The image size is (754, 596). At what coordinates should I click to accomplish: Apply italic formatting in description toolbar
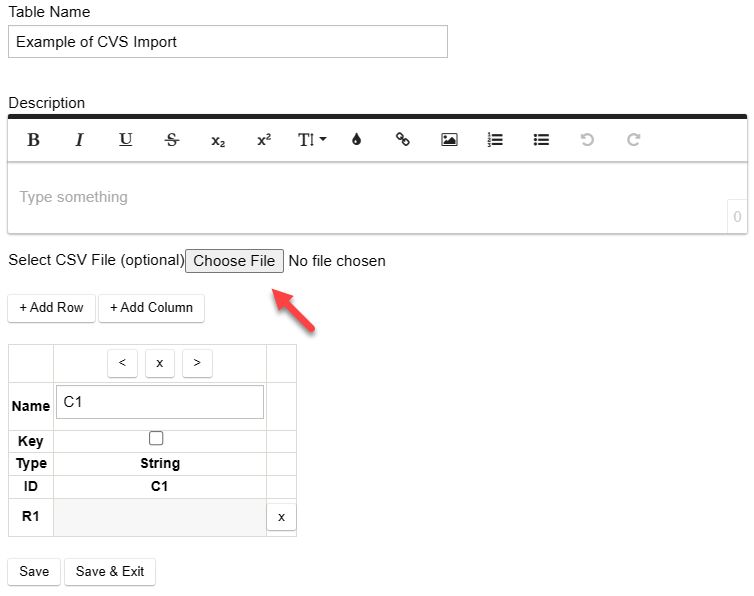pyautogui.click(x=79, y=140)
